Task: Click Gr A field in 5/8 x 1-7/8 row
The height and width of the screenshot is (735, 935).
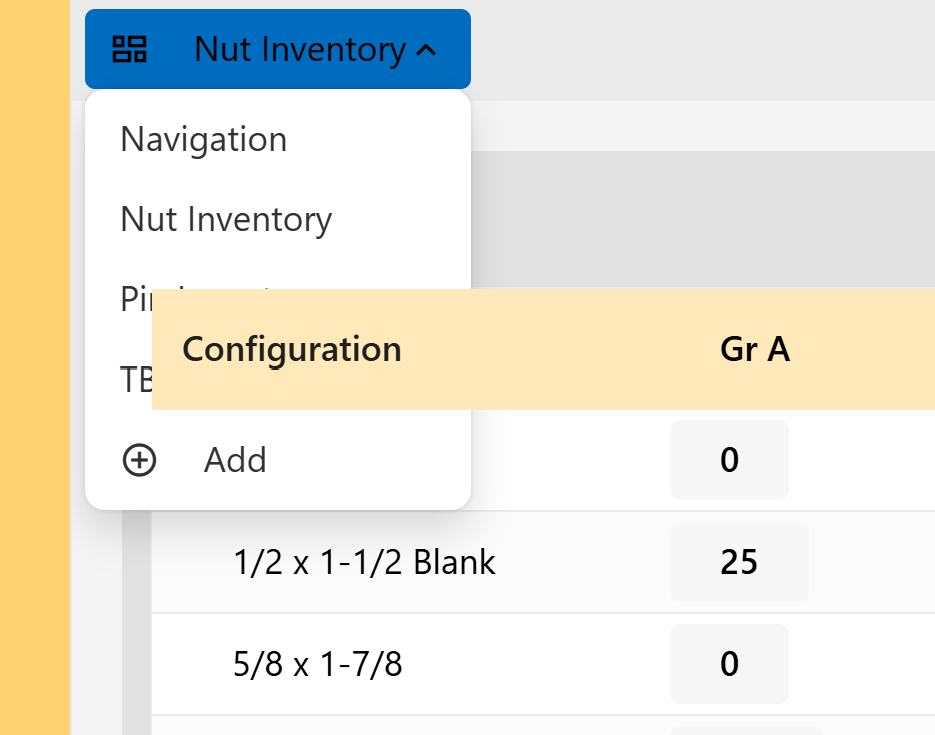Action: [729, 664]
